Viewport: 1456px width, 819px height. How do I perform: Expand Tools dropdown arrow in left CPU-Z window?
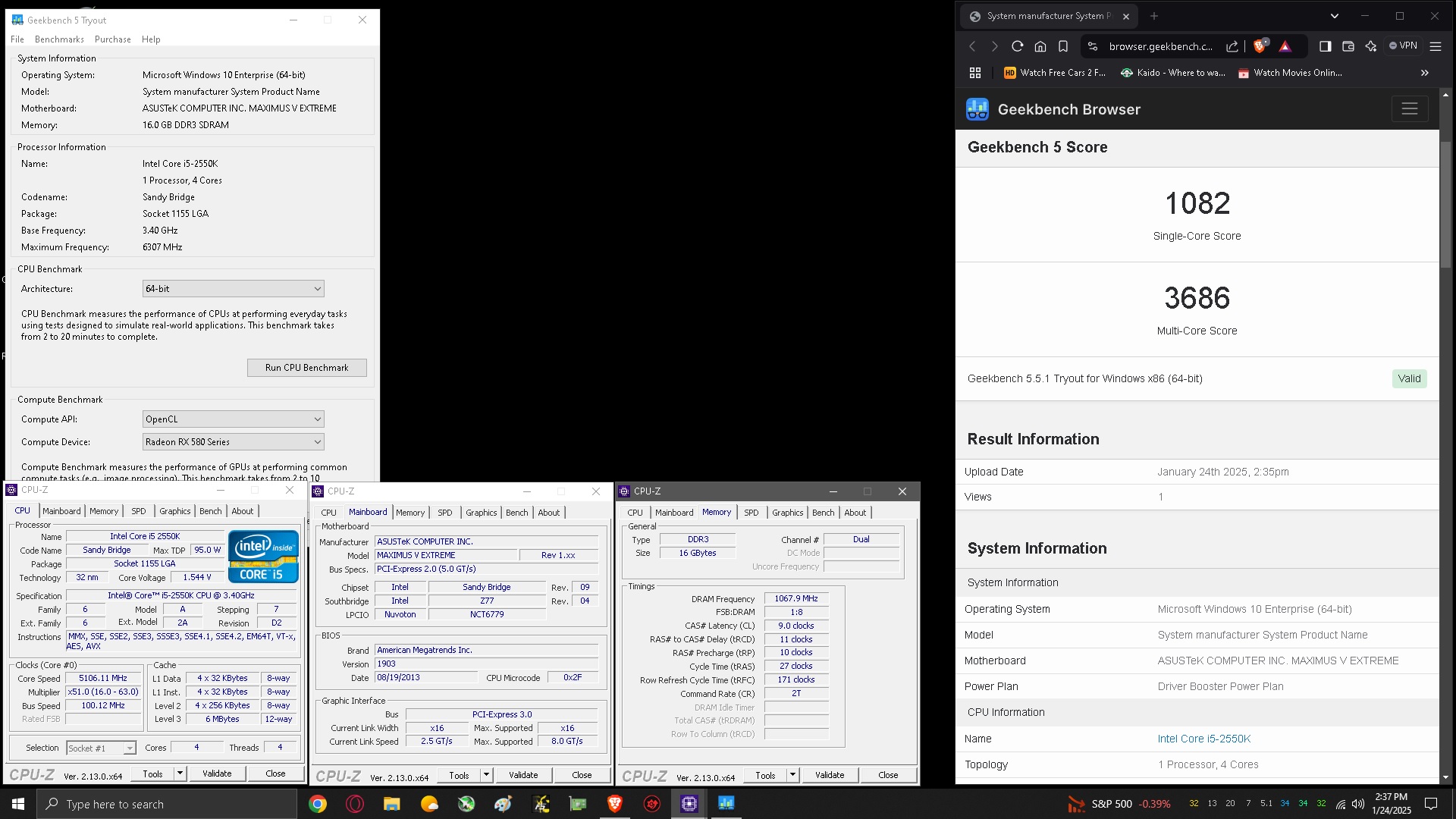[180, 774]
